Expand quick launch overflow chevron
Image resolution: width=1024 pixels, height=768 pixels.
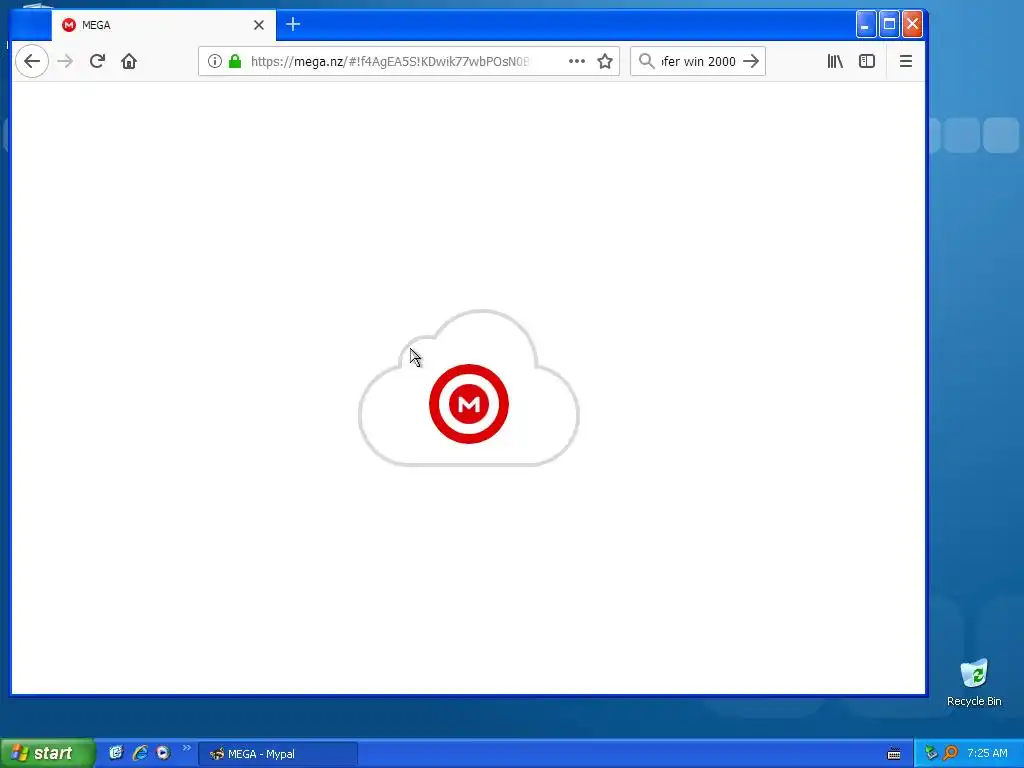(x=186, y=748)
